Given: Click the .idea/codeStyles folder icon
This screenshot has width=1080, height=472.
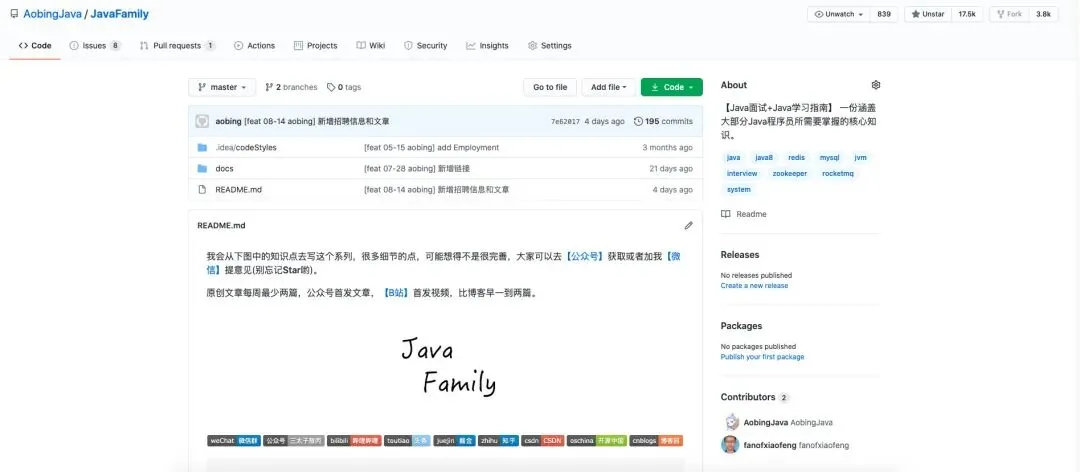Looking at the screenshot, I should click(202, 147).
